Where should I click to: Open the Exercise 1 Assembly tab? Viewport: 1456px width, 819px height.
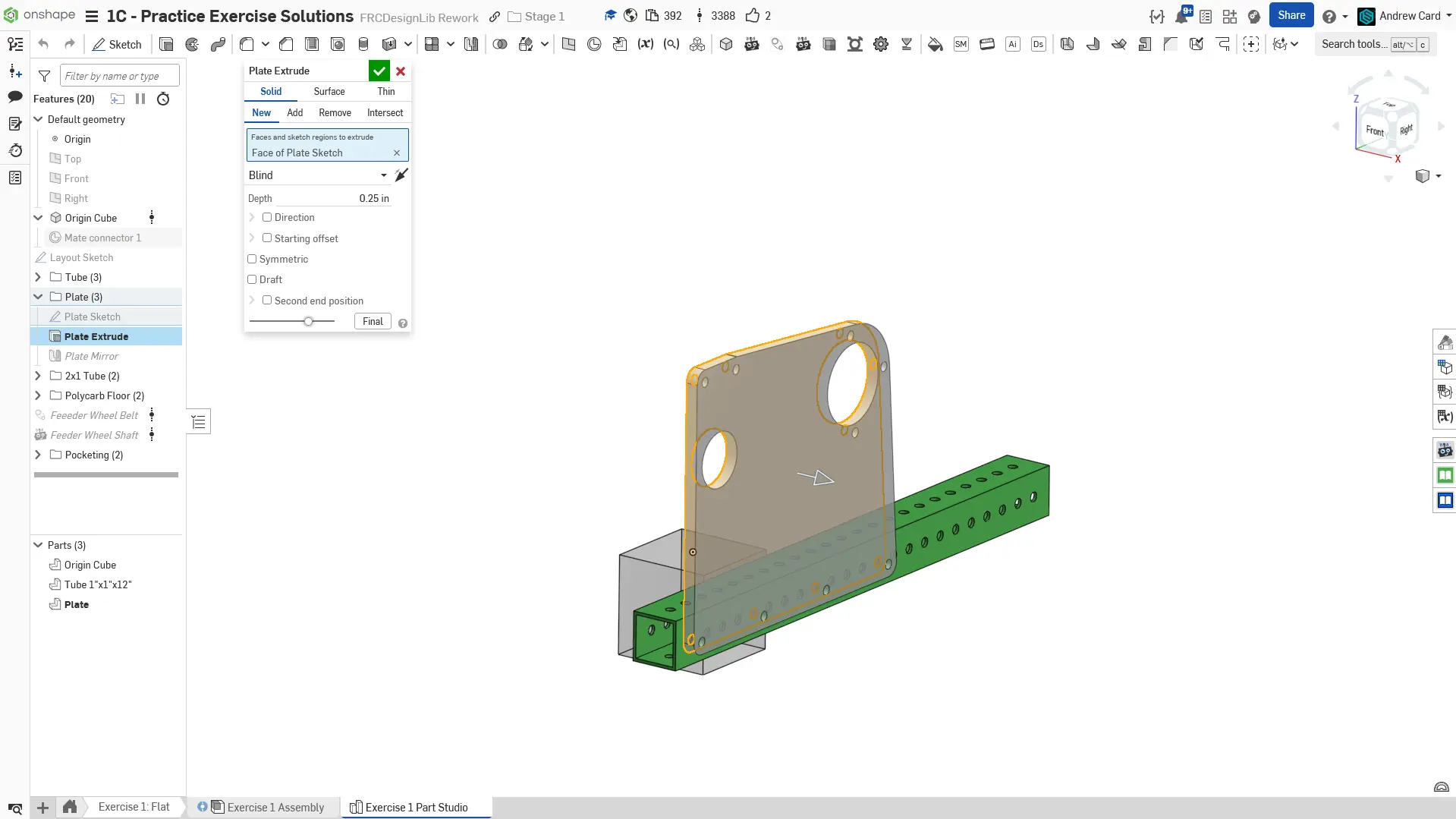coord(275,807)
